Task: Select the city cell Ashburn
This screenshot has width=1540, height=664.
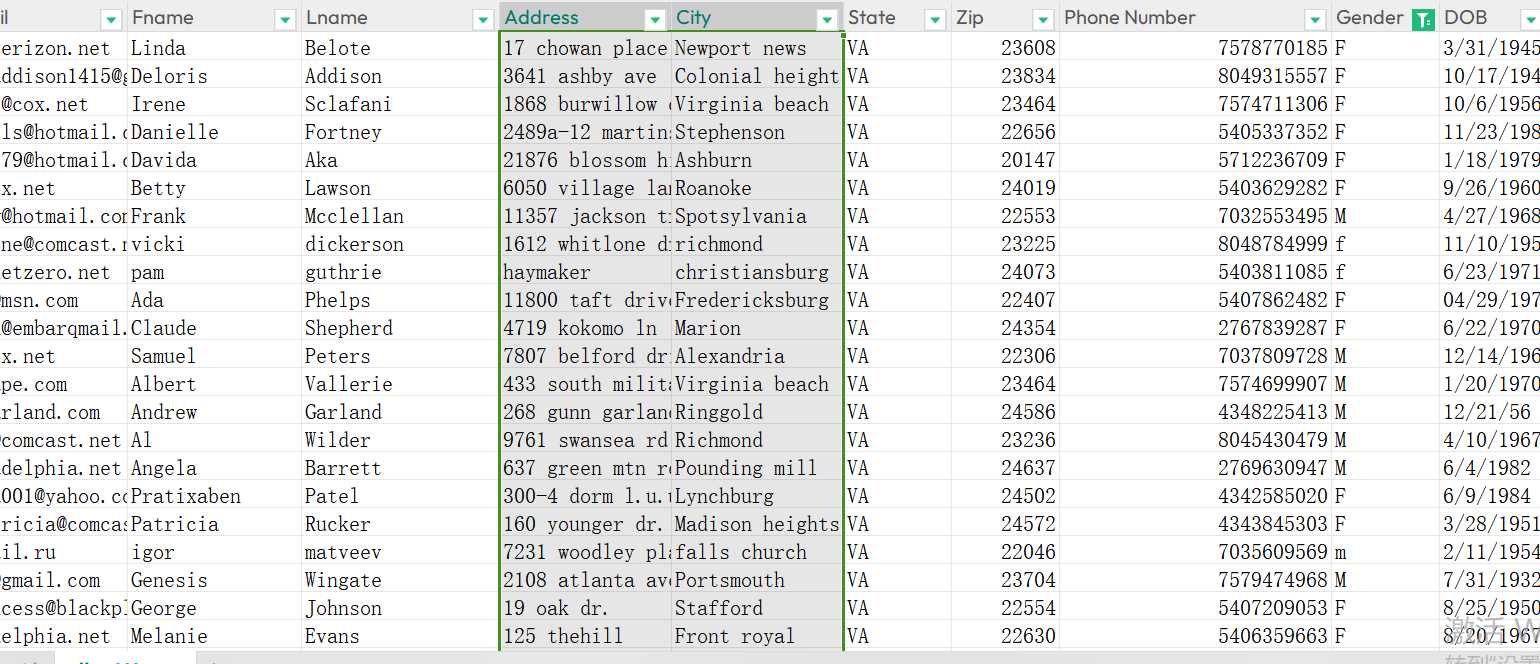Action: (x=757, y=160)
